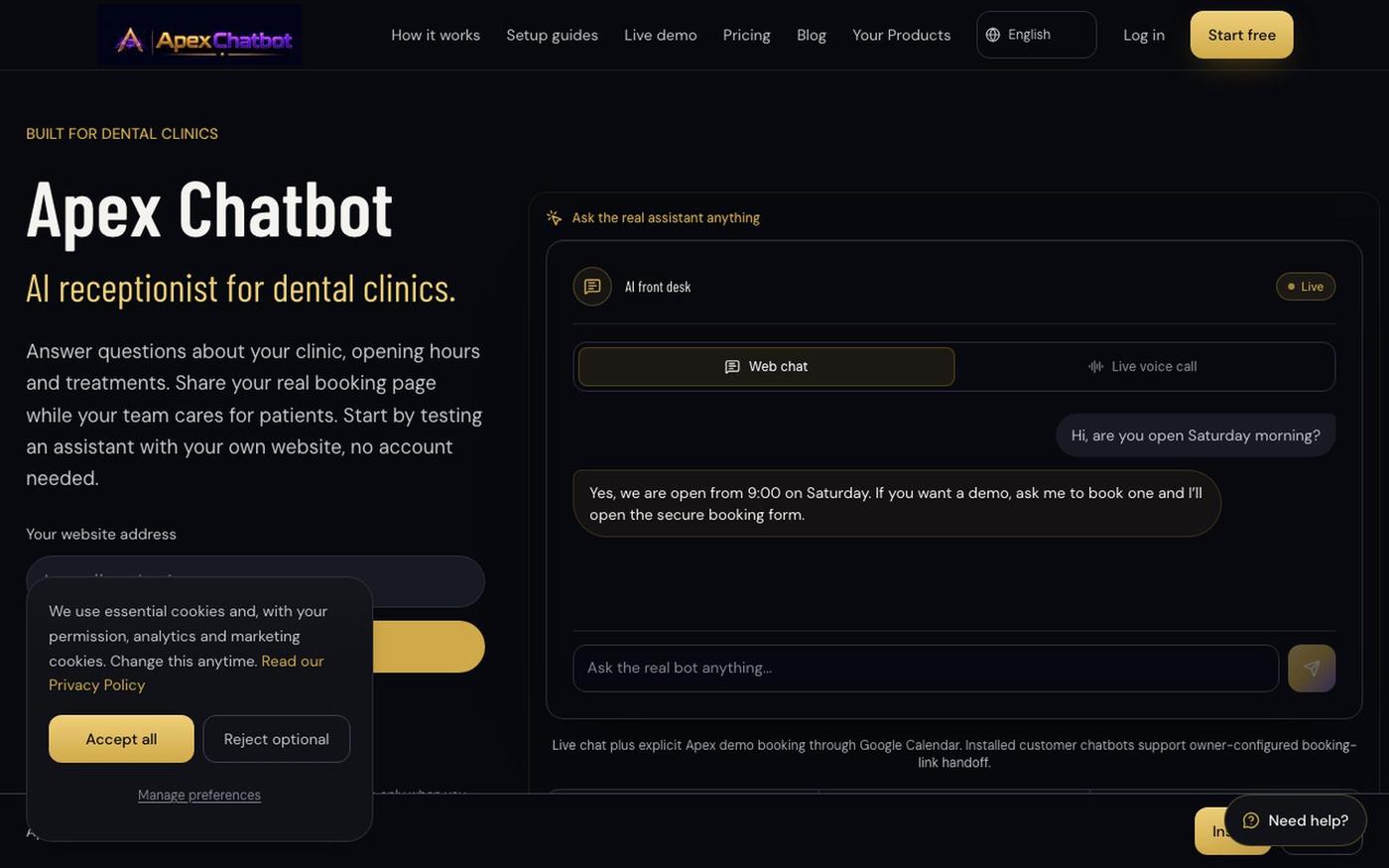
Task: Click Reject optional cookies
Action: click(277, 739)
